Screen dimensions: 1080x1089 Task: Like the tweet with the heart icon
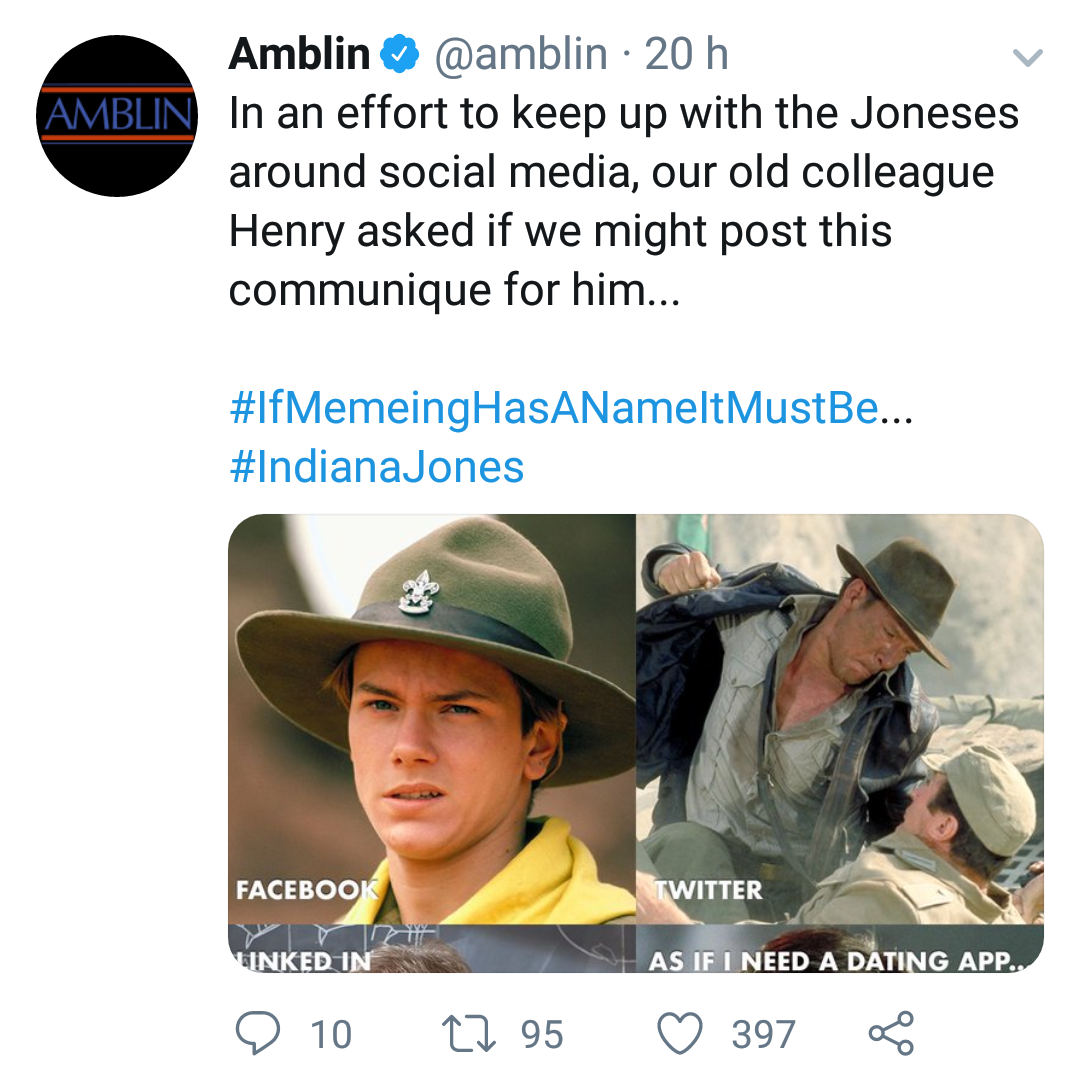point(681,1033)
